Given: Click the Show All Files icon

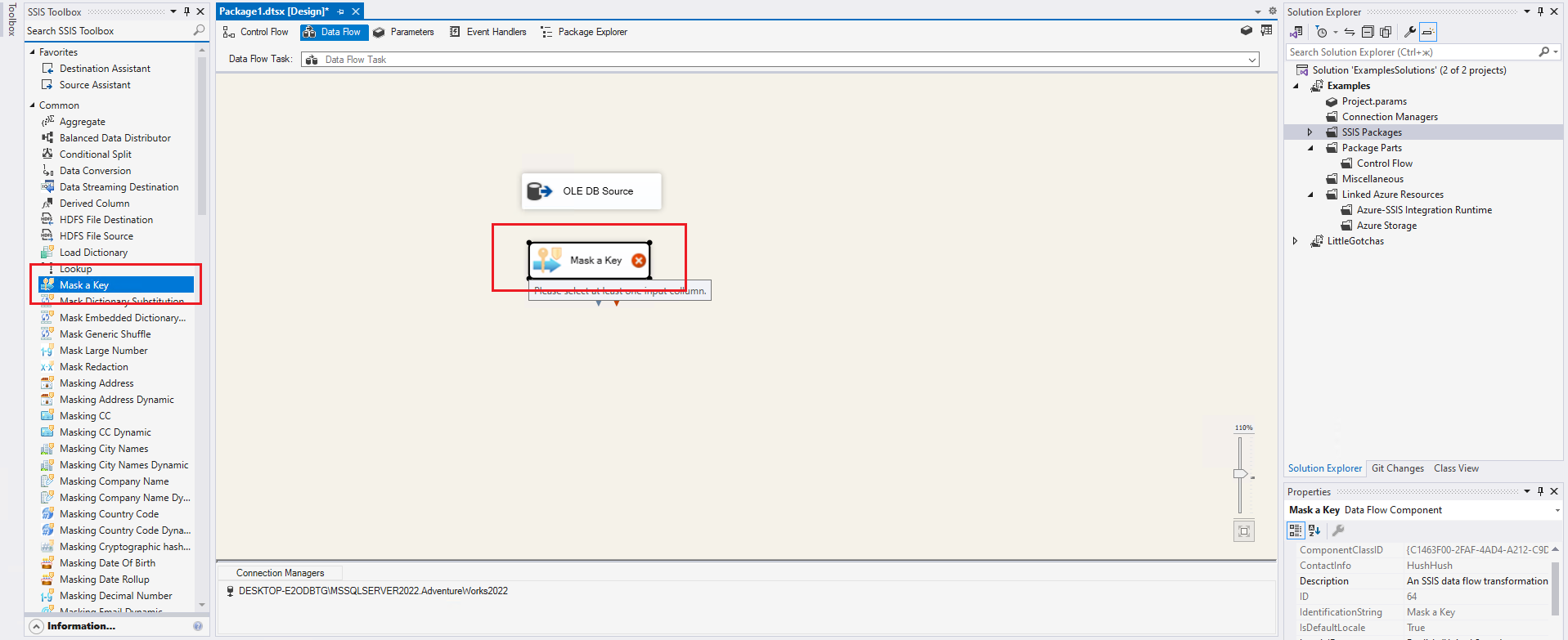Looking at the screenshot, I should [1386, 32].
